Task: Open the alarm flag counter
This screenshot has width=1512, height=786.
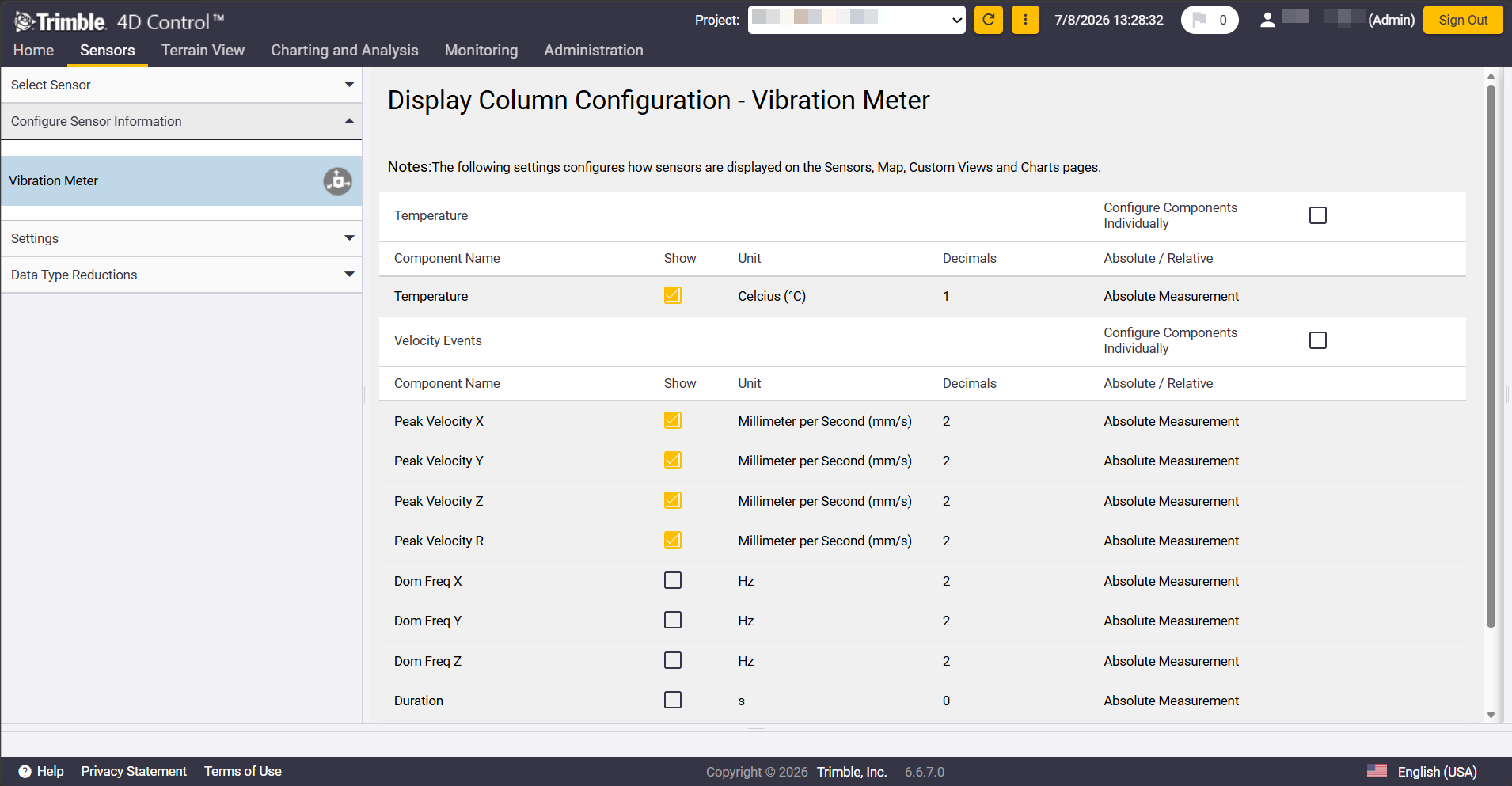Action: (x=1210, y=20)
